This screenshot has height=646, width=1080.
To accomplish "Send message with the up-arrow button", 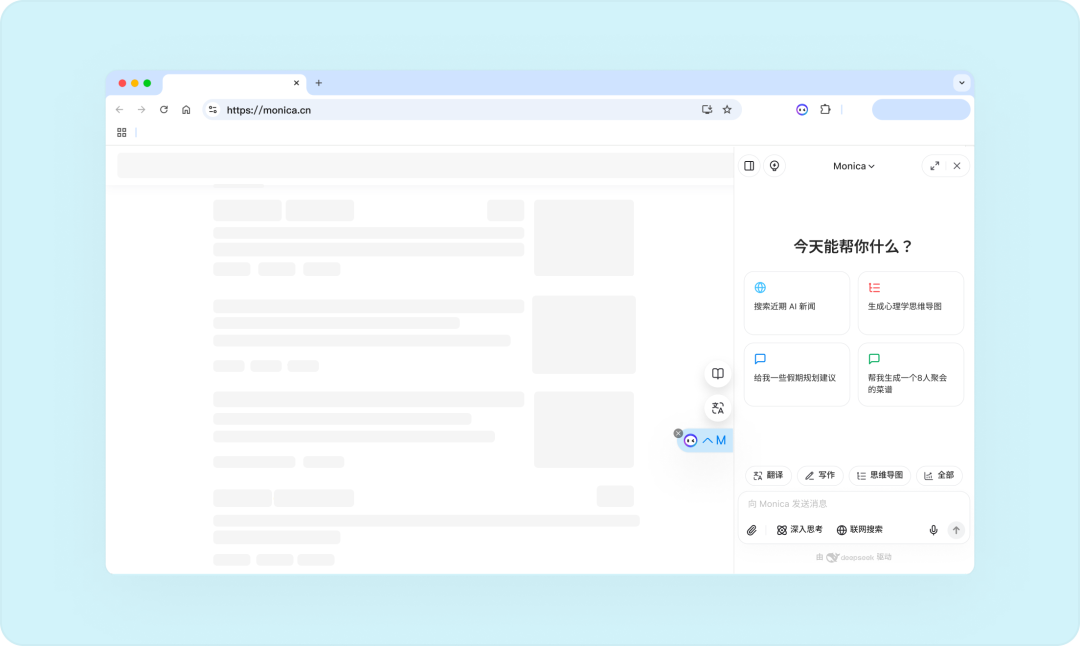I will [956, 530].
